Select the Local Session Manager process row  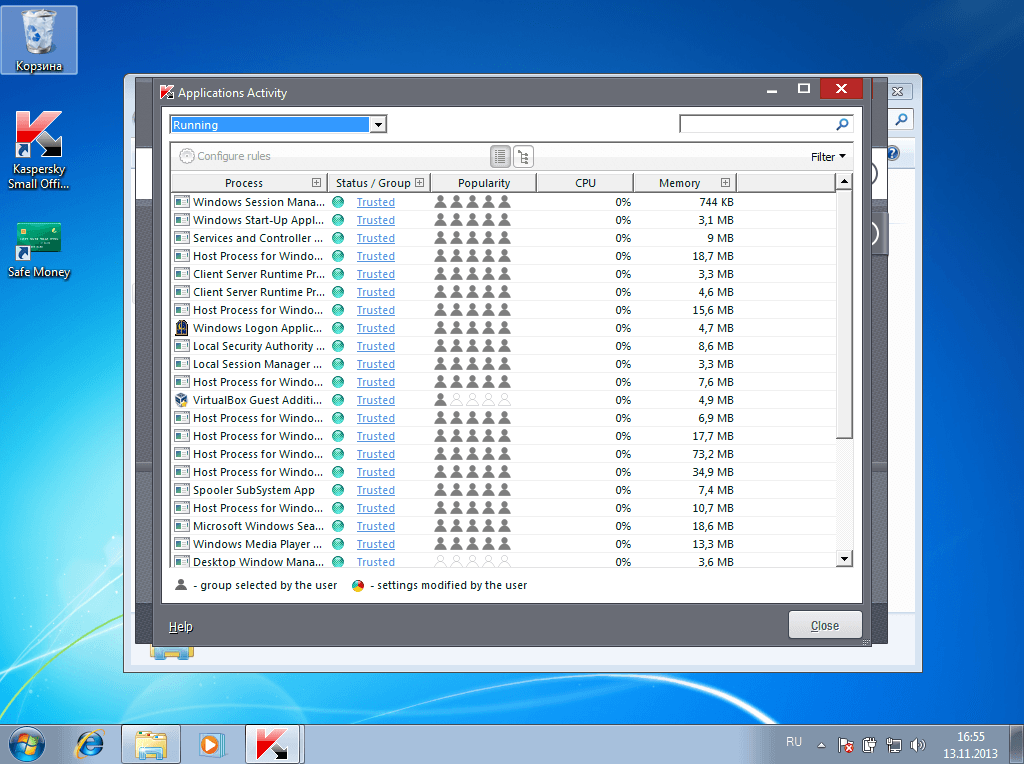pos(504,364)
